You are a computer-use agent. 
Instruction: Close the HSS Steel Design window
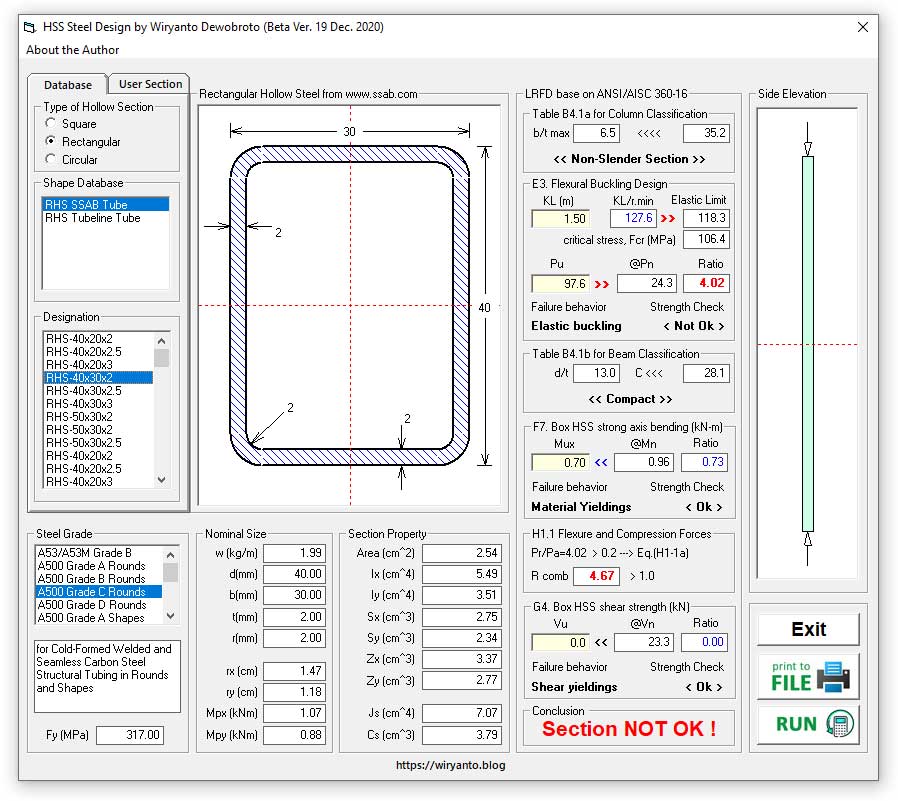(x=862, y=28)
